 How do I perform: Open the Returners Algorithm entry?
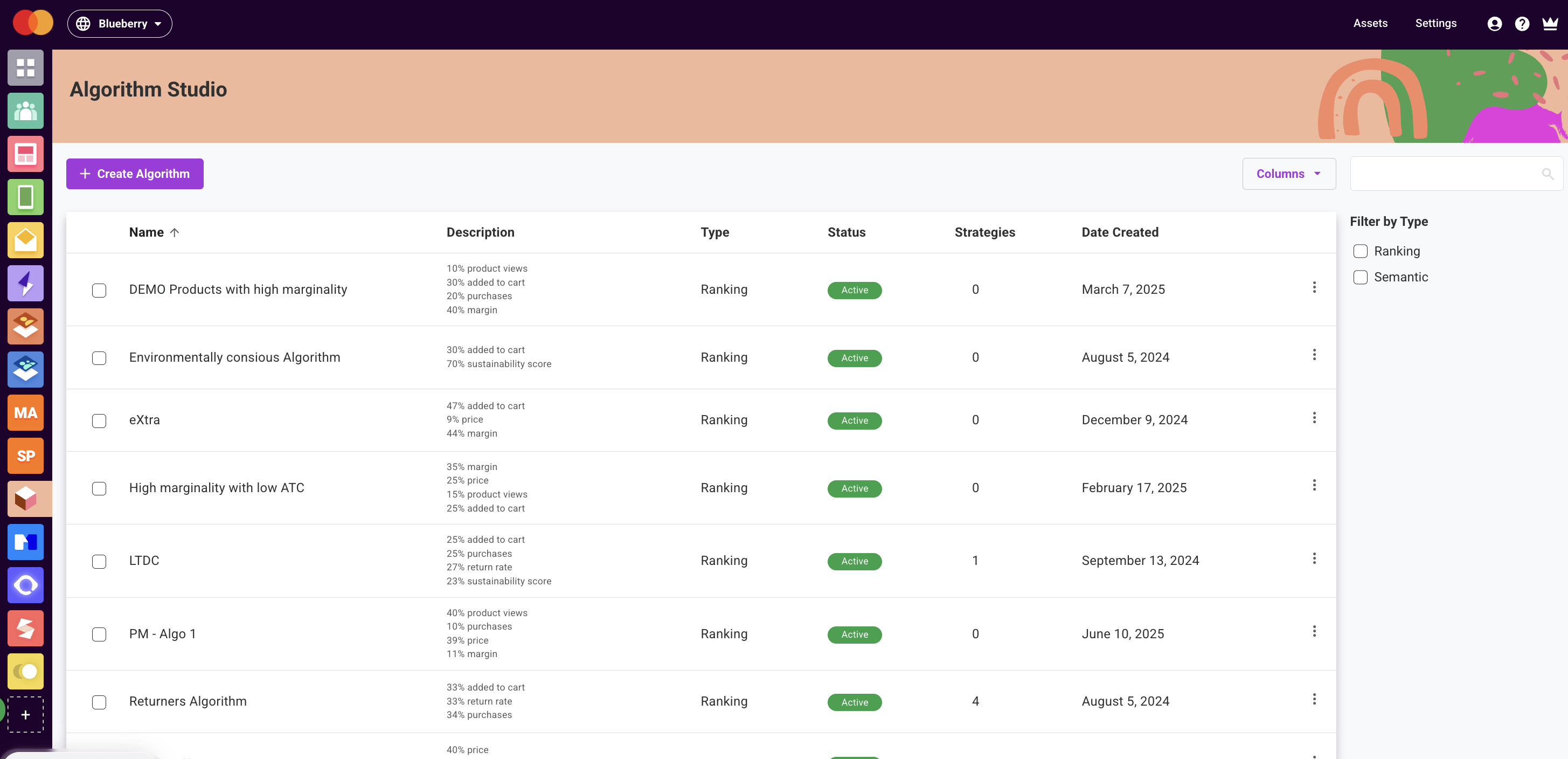point(188,702)
